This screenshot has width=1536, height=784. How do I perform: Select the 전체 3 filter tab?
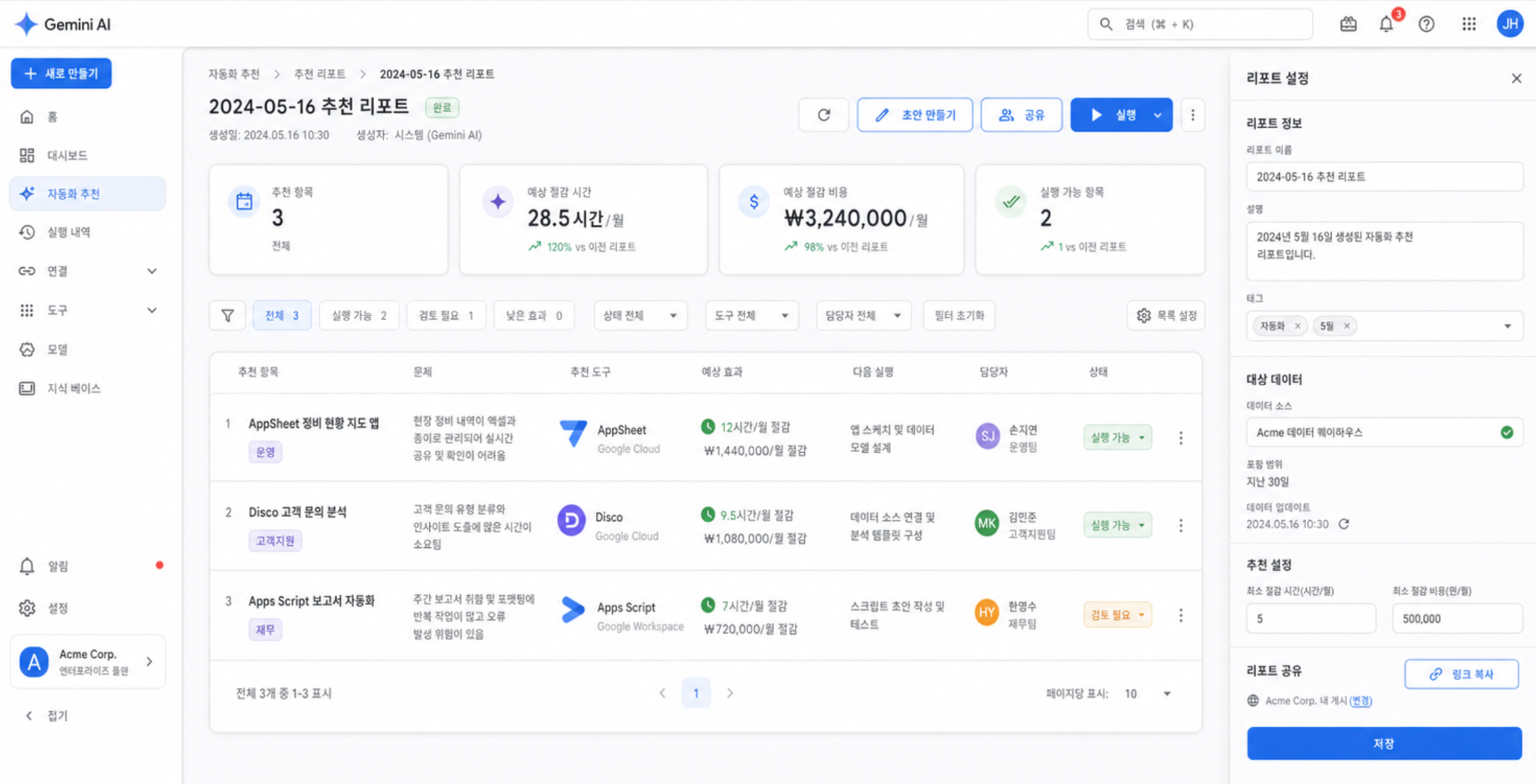(x=282, y=315)
